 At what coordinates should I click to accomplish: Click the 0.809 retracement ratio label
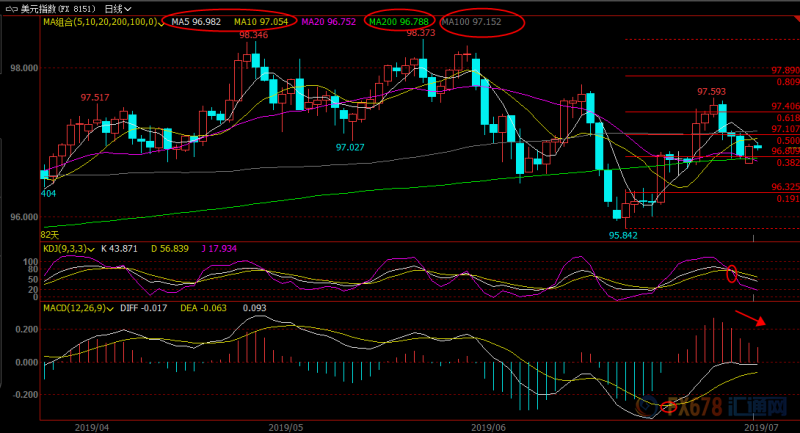pos(788,82)
